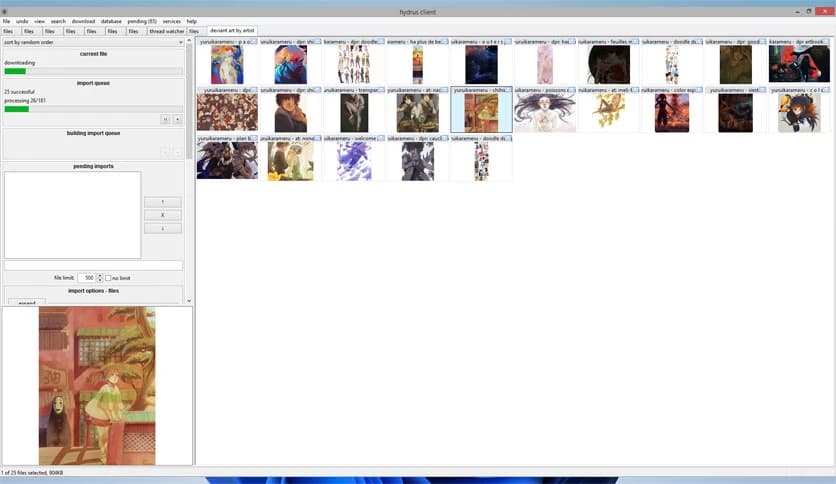Select the 'at: nono' thumbnail

point(291,158)
